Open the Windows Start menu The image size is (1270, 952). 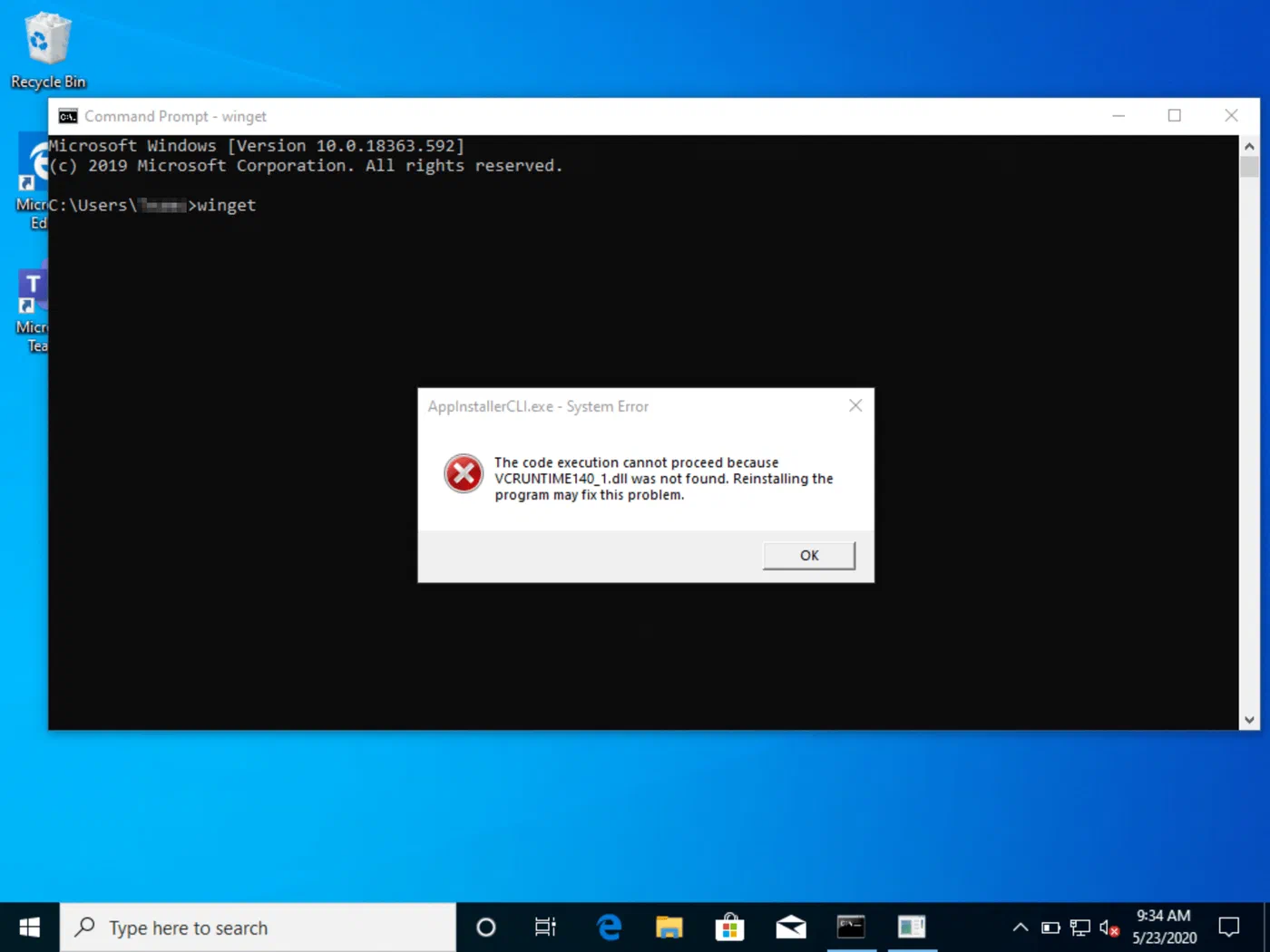coord(29,928)
